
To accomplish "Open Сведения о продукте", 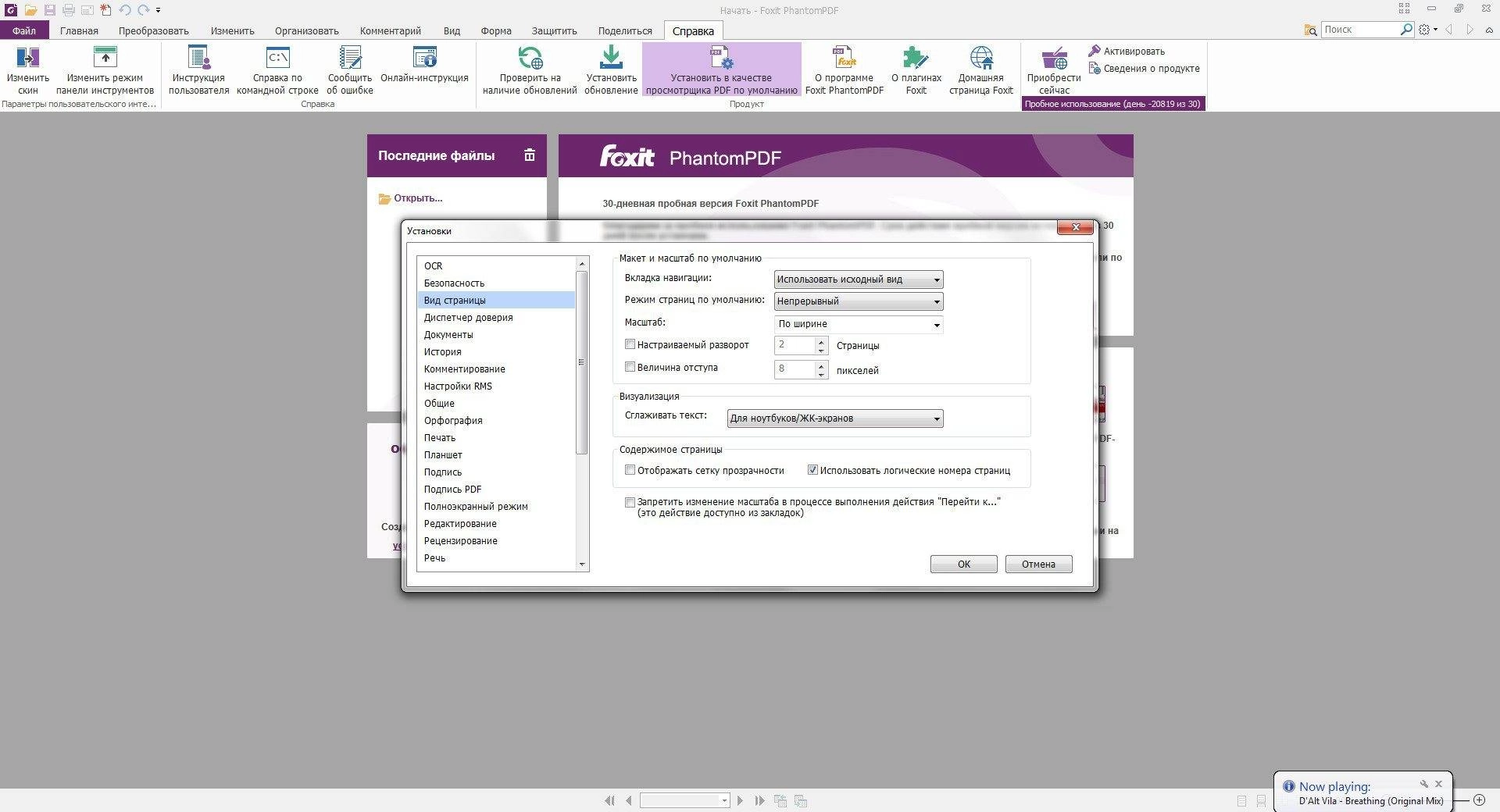I will 1144,69.
